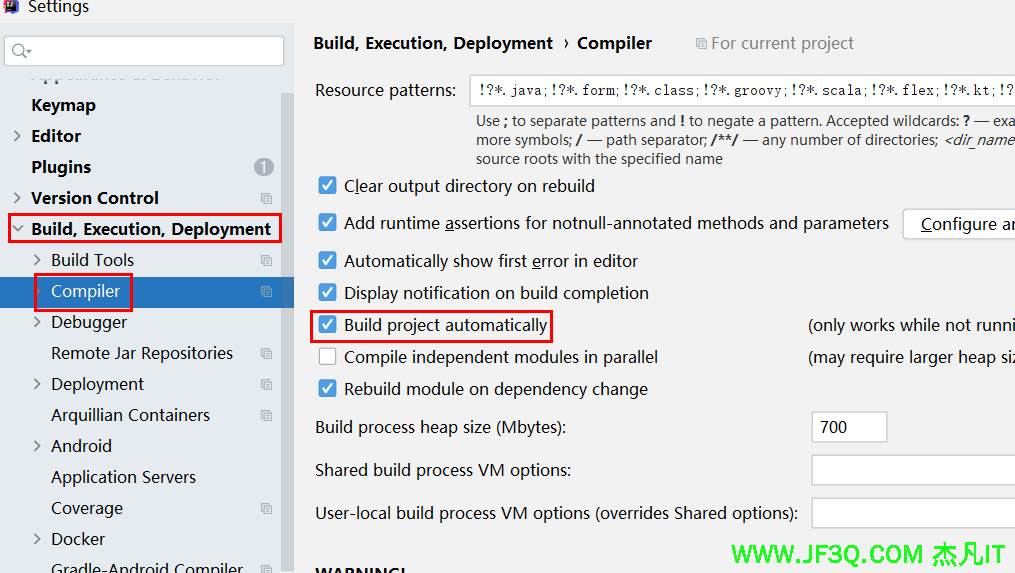
Task: Click project-level icon beside Compiler
Action: pos(266,292)
